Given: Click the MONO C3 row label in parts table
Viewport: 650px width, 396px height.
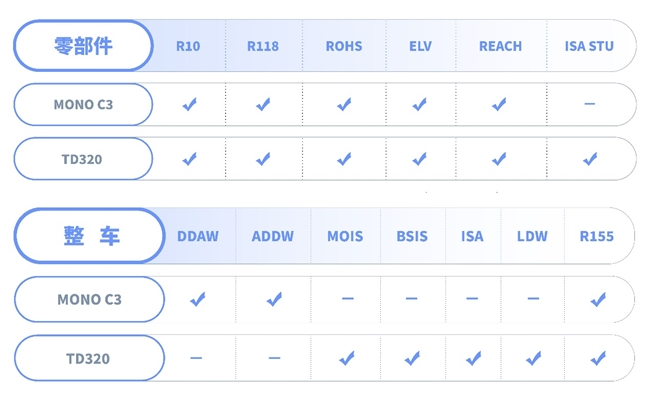Looking at the screenshot, I should pos(83,104).
